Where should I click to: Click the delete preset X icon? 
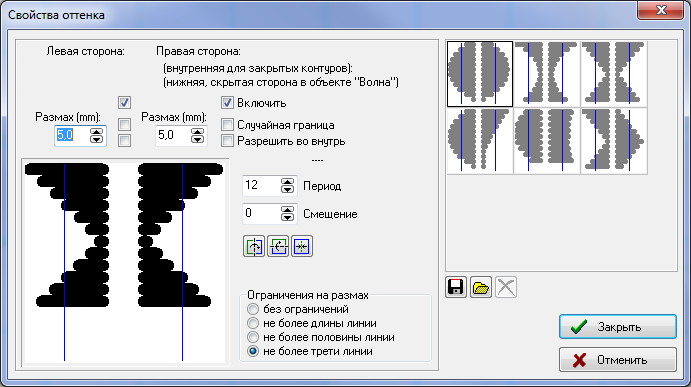[506, 287]
